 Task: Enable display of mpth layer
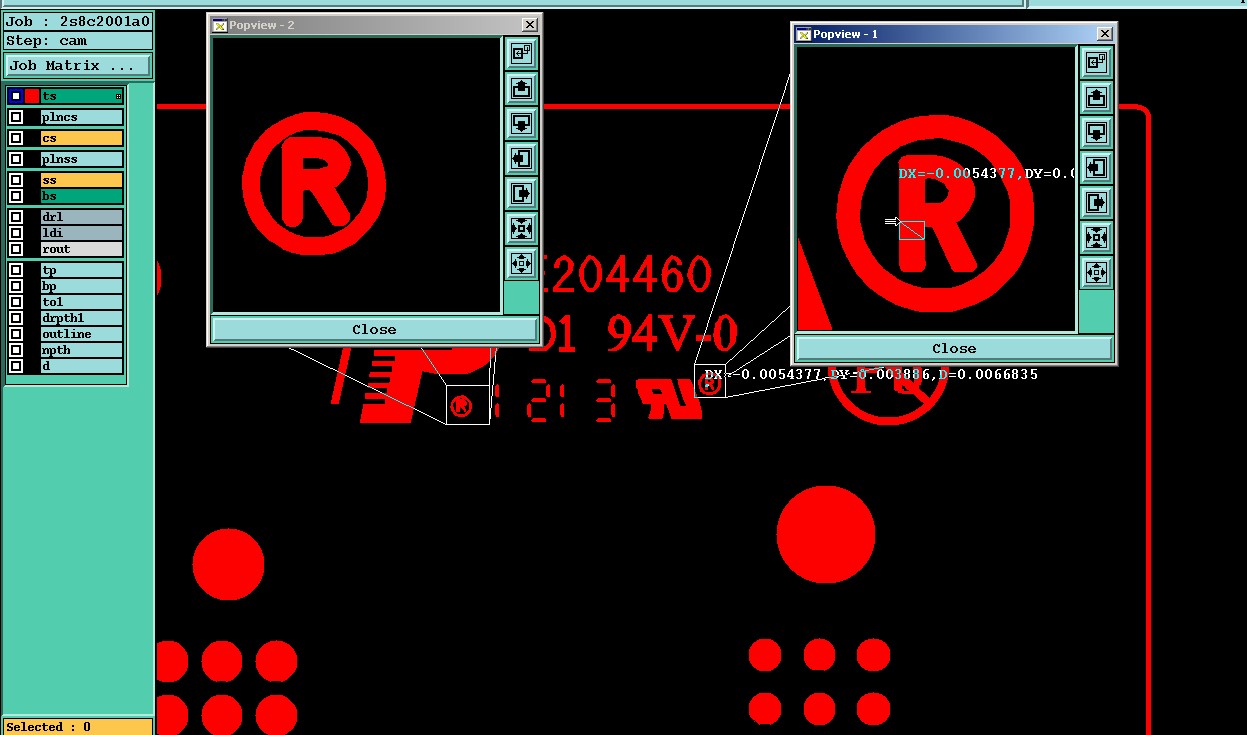point(16,350)
